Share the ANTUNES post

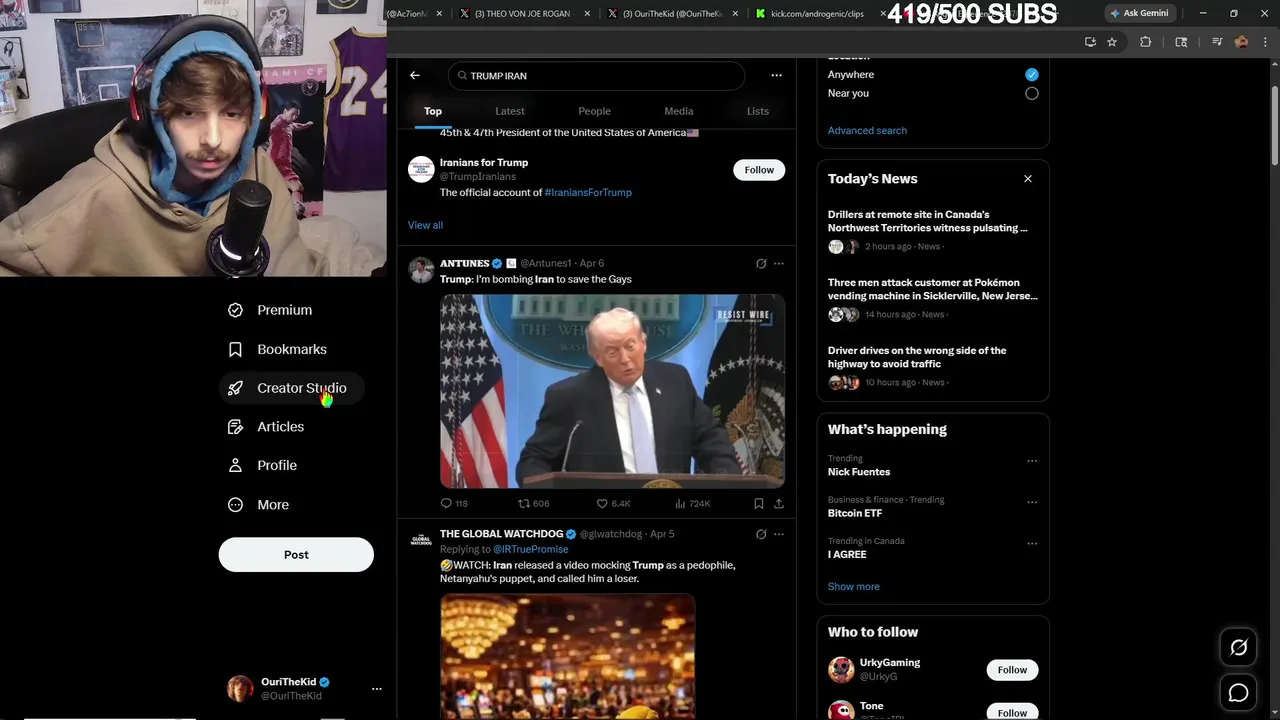[x=779, y=504]
